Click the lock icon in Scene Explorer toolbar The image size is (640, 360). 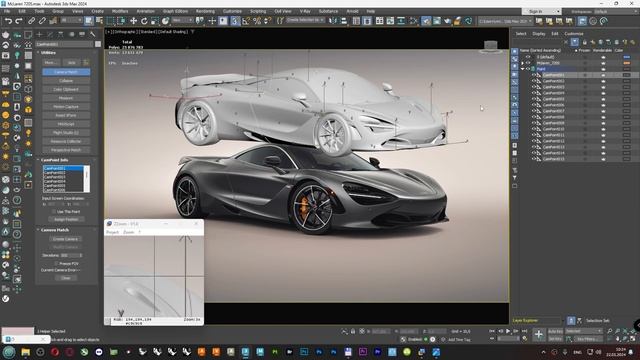click(584, 42)
